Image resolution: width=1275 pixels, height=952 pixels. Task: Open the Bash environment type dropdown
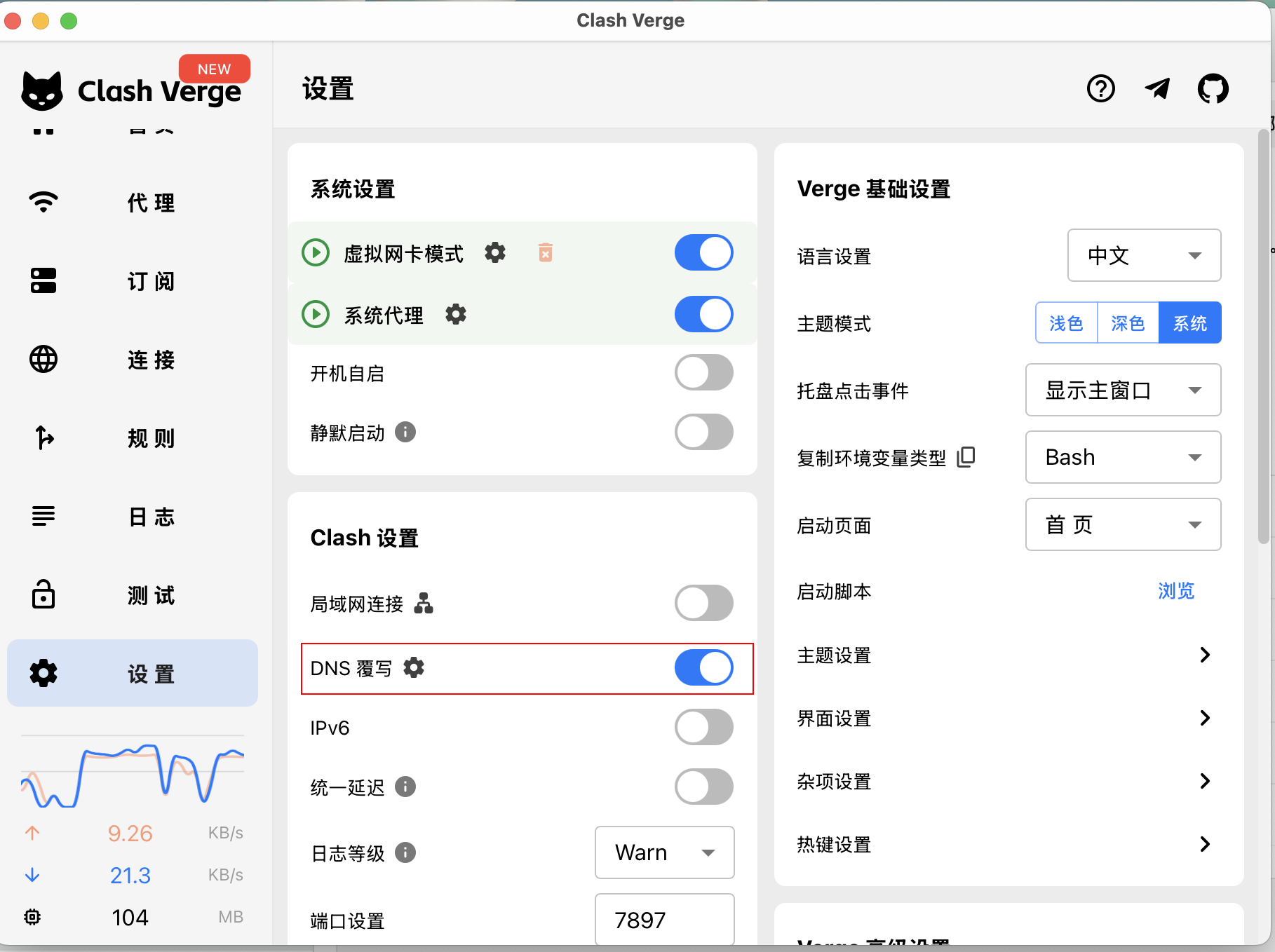pyautogui.click(x=1124, y=457)
